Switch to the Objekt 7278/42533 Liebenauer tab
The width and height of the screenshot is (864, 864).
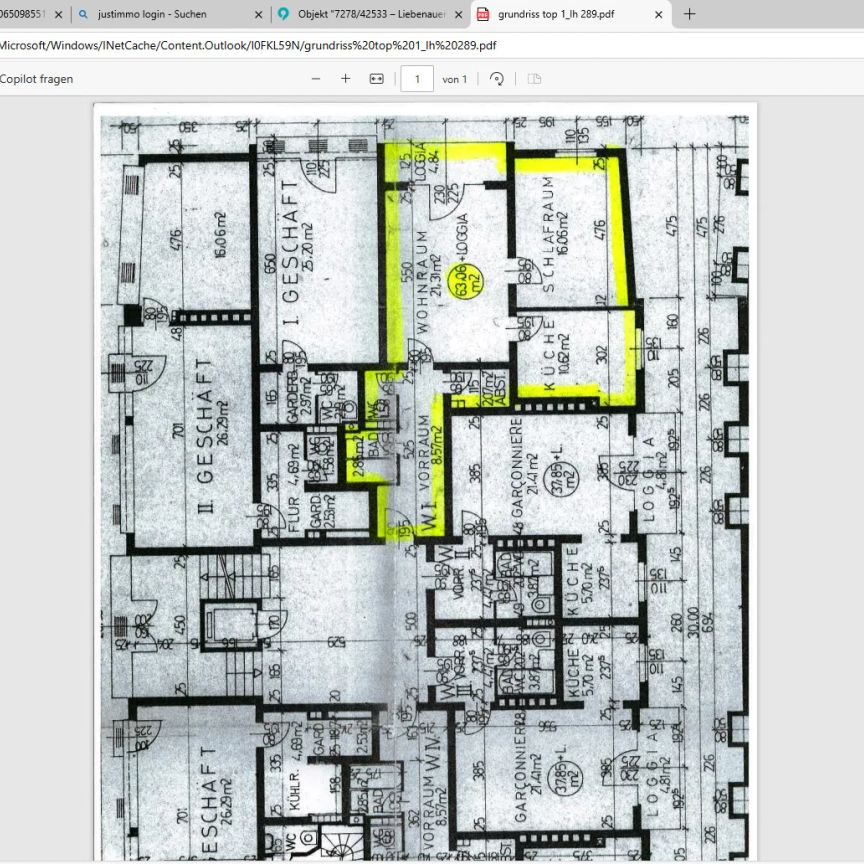tap(361, 15)
